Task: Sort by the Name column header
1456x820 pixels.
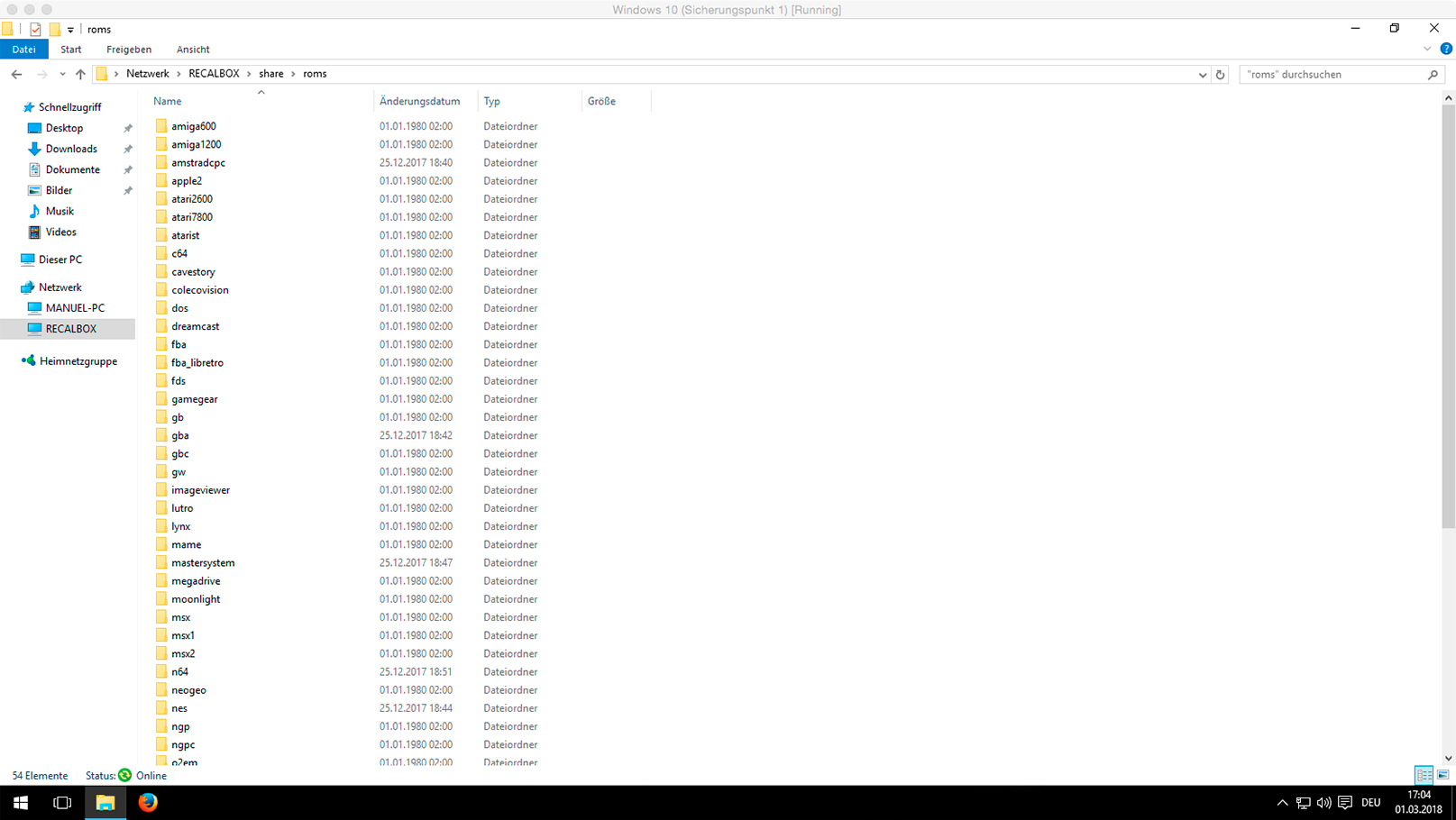Action: [x=167, y=101]
